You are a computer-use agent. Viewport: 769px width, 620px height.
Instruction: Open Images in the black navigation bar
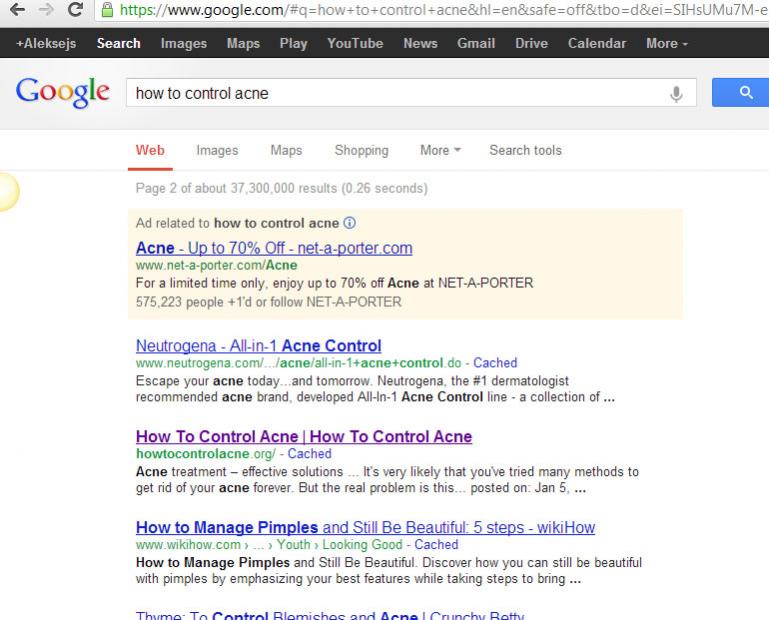[184, 44]
